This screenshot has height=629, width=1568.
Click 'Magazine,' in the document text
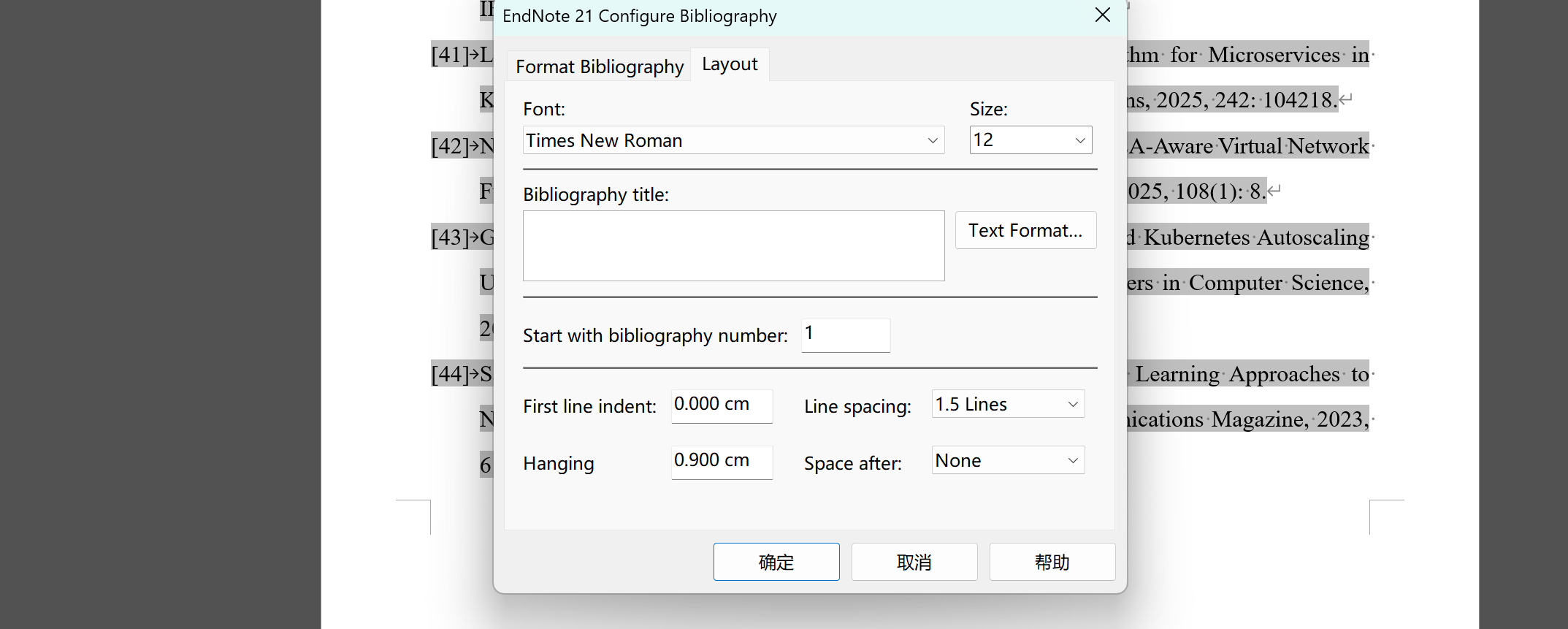pyautogui.click(x=1260, y=419)
